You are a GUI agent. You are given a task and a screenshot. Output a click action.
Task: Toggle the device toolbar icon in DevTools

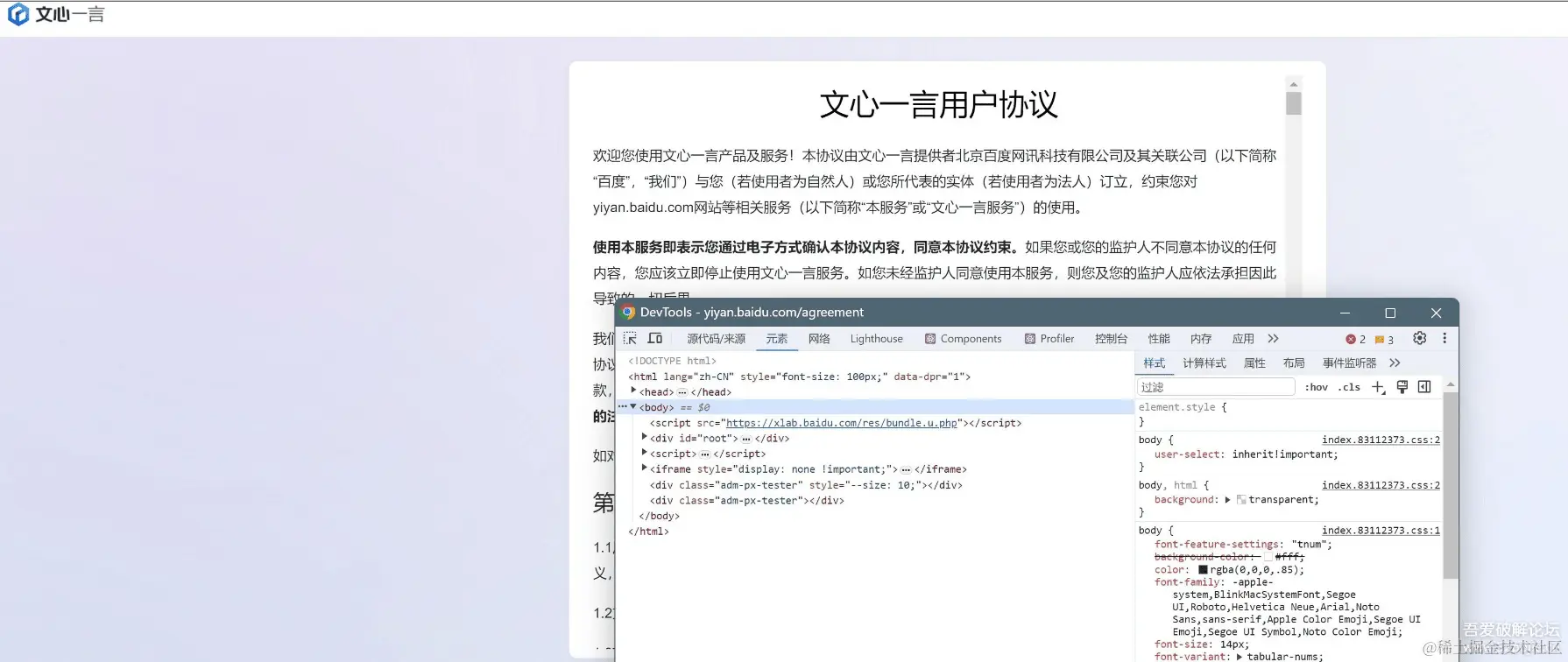(654, 339)
